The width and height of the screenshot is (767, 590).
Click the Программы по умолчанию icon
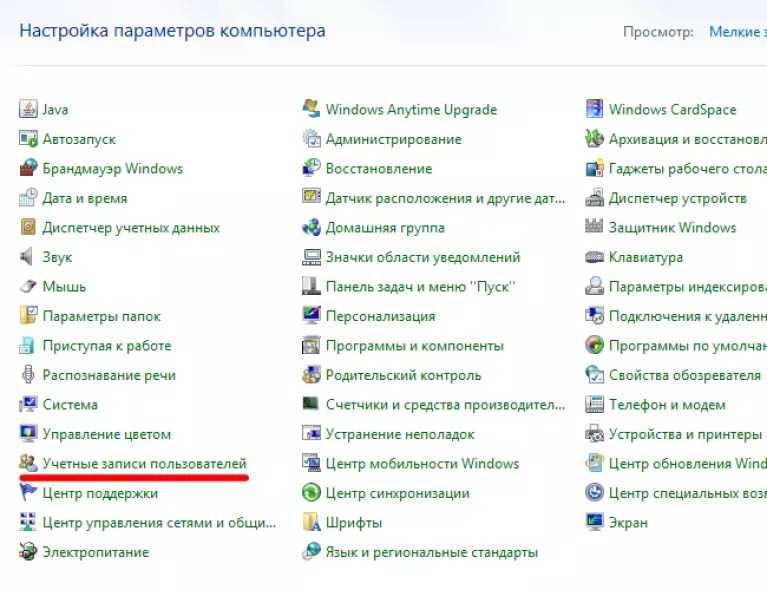click(594, 345)
